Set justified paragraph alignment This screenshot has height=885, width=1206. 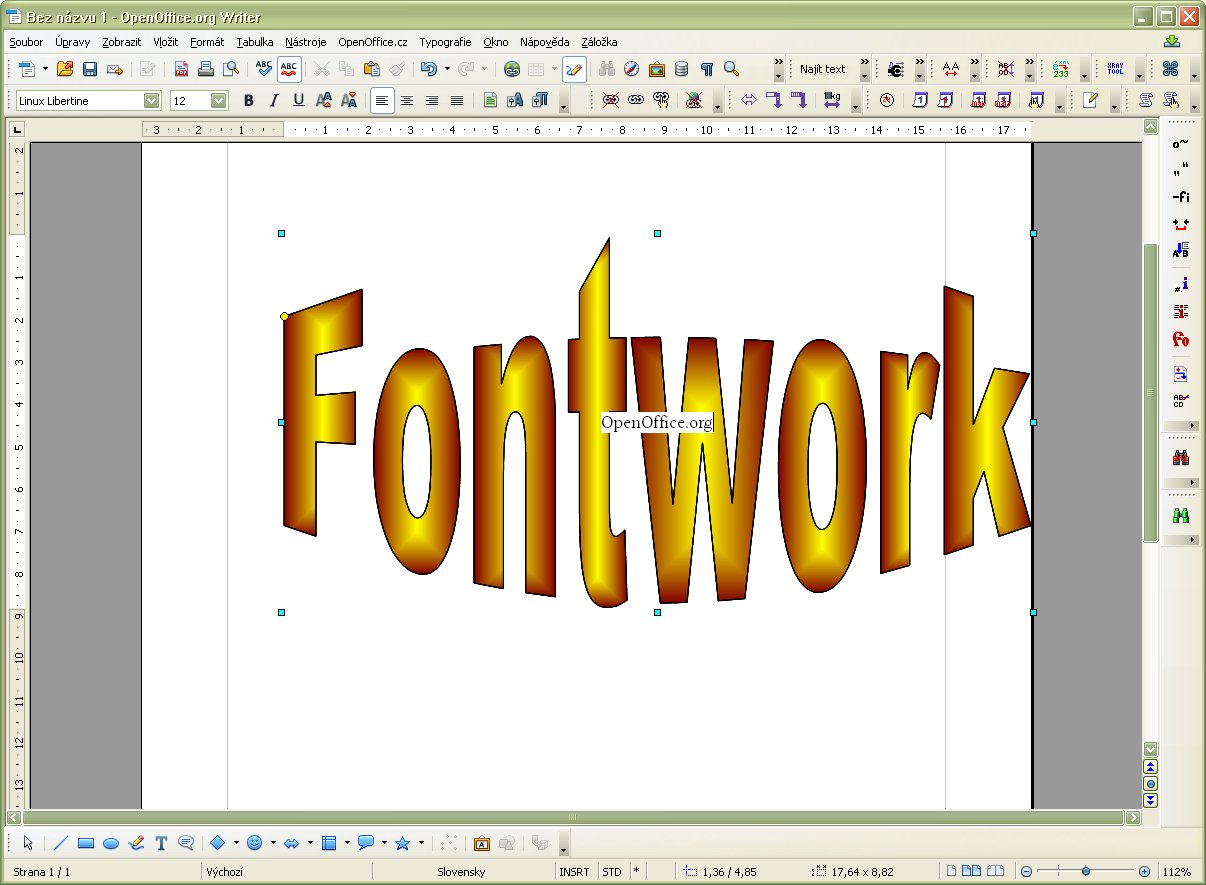pyautogui.click(x=457, y=100)
